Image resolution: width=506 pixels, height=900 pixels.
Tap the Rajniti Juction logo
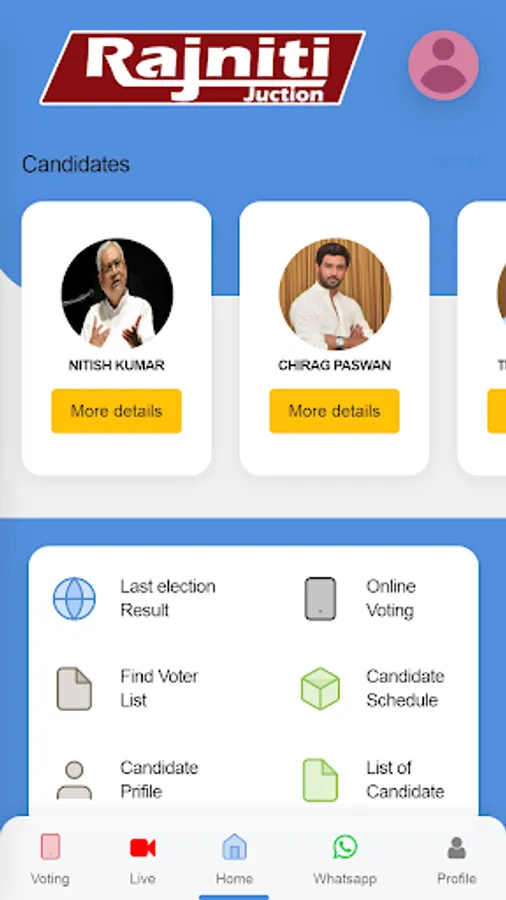pyautogui.click(x=203, y=68)
